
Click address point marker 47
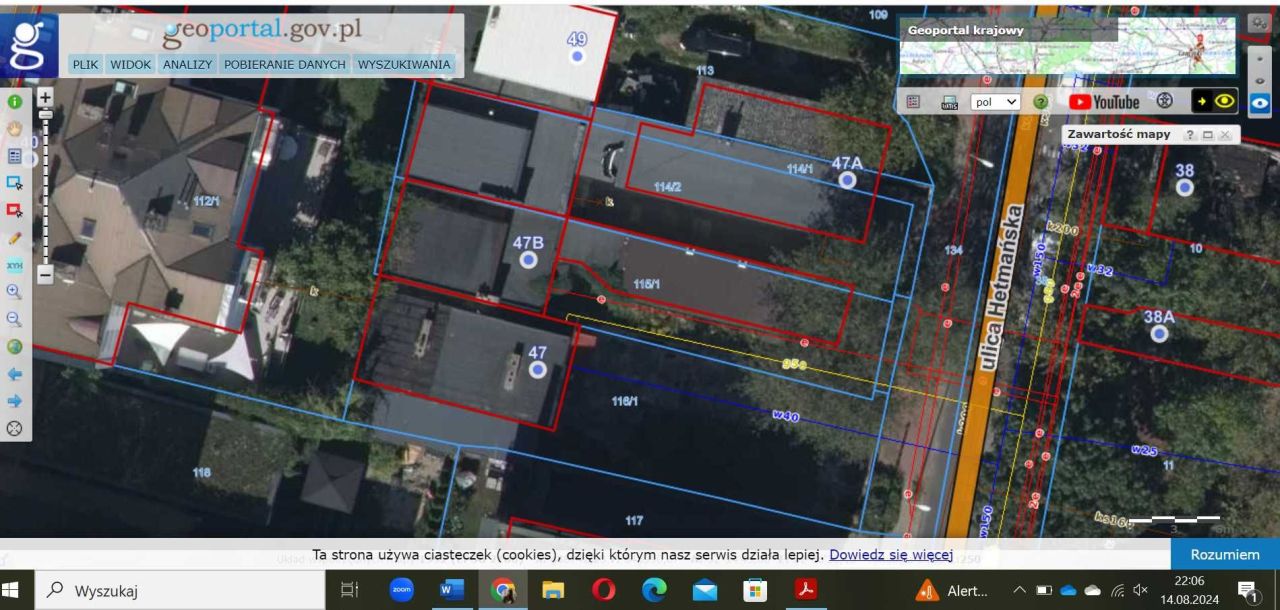coord(538,370)
